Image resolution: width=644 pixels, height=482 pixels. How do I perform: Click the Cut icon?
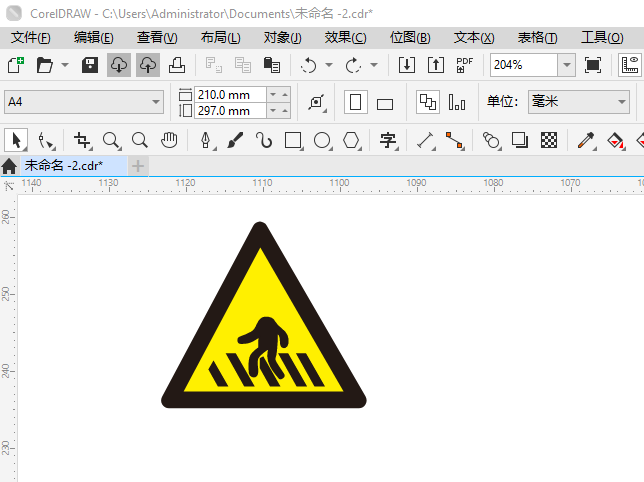pos(214,65)
